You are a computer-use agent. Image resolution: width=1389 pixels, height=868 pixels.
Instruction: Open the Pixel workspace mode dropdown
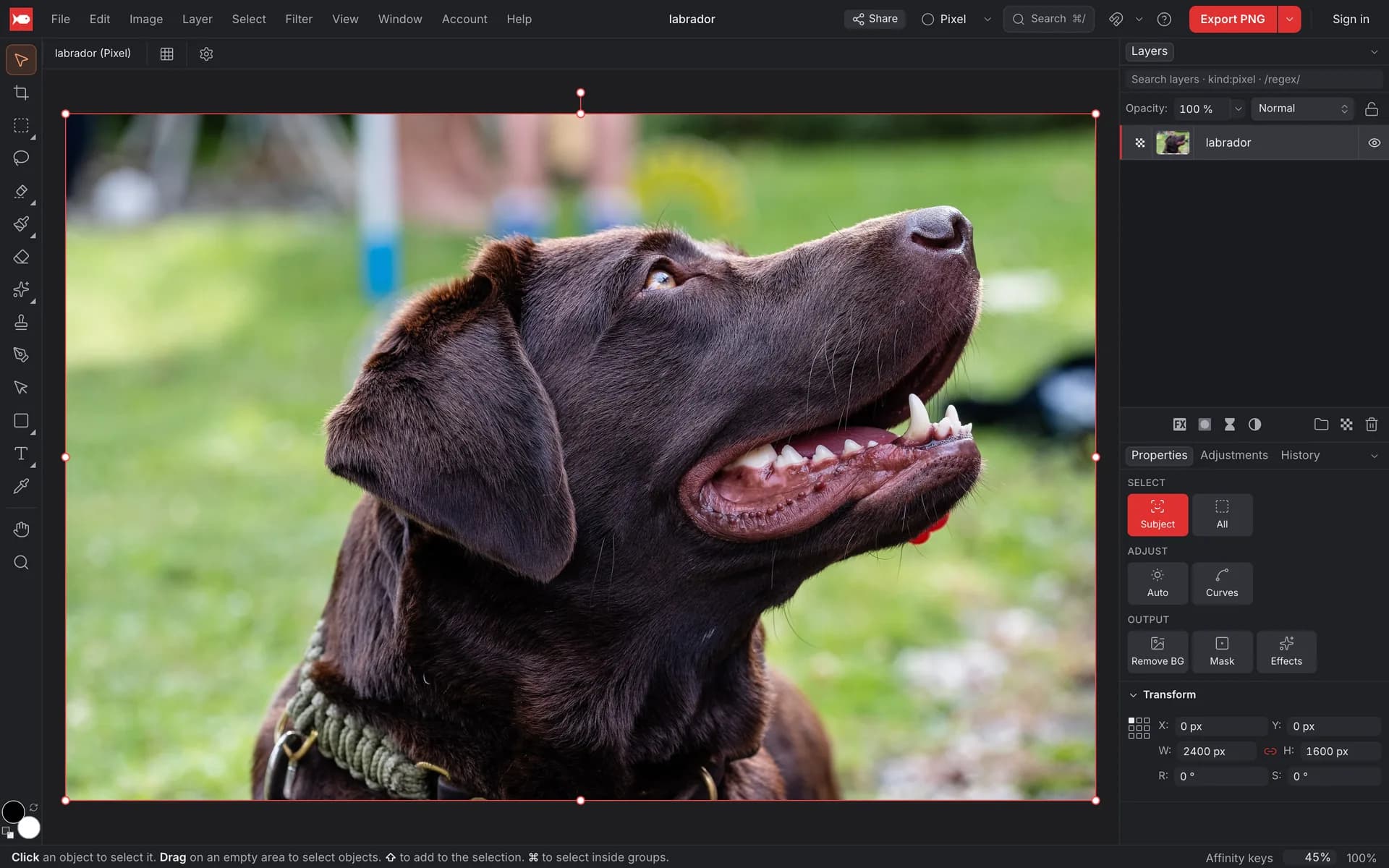click(x=956, y=20)
